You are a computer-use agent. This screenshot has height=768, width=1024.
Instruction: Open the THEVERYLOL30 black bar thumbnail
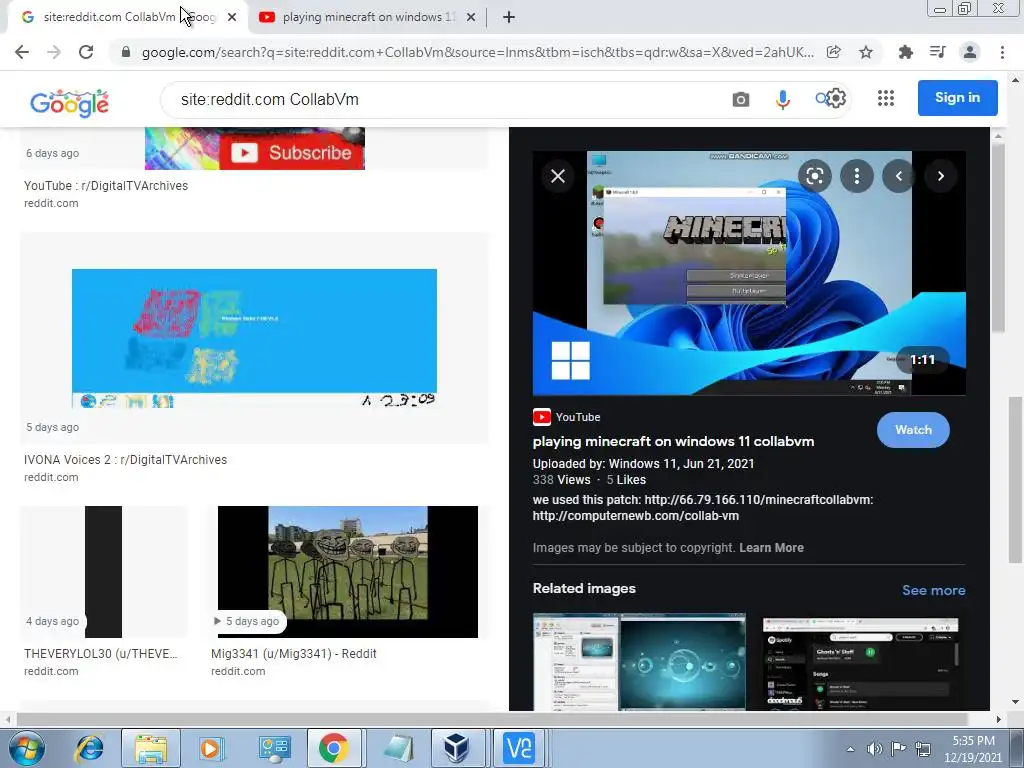click(103, 571)
